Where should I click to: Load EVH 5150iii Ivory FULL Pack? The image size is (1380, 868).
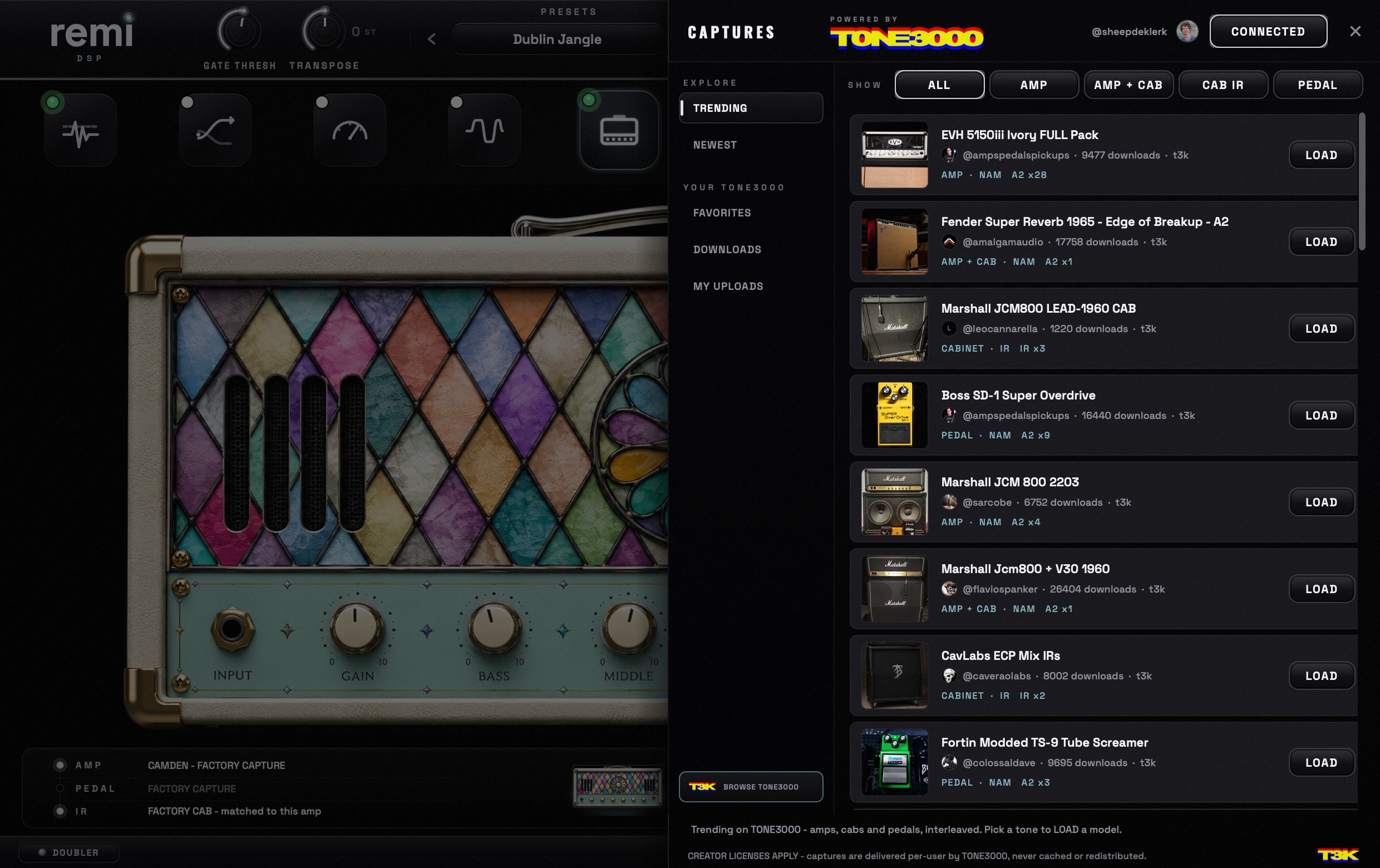click(1322, 155)
